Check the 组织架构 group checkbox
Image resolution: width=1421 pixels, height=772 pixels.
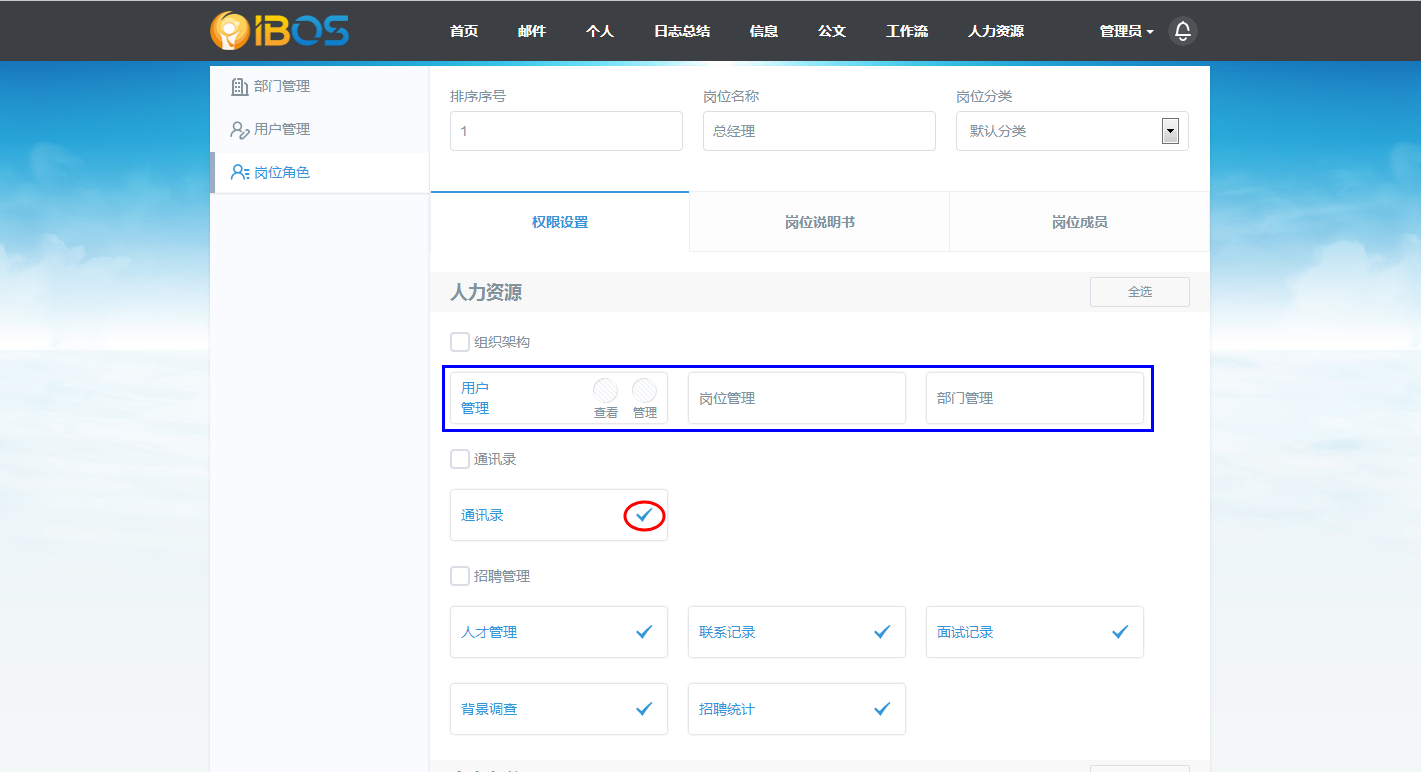[x=460, y=342]
